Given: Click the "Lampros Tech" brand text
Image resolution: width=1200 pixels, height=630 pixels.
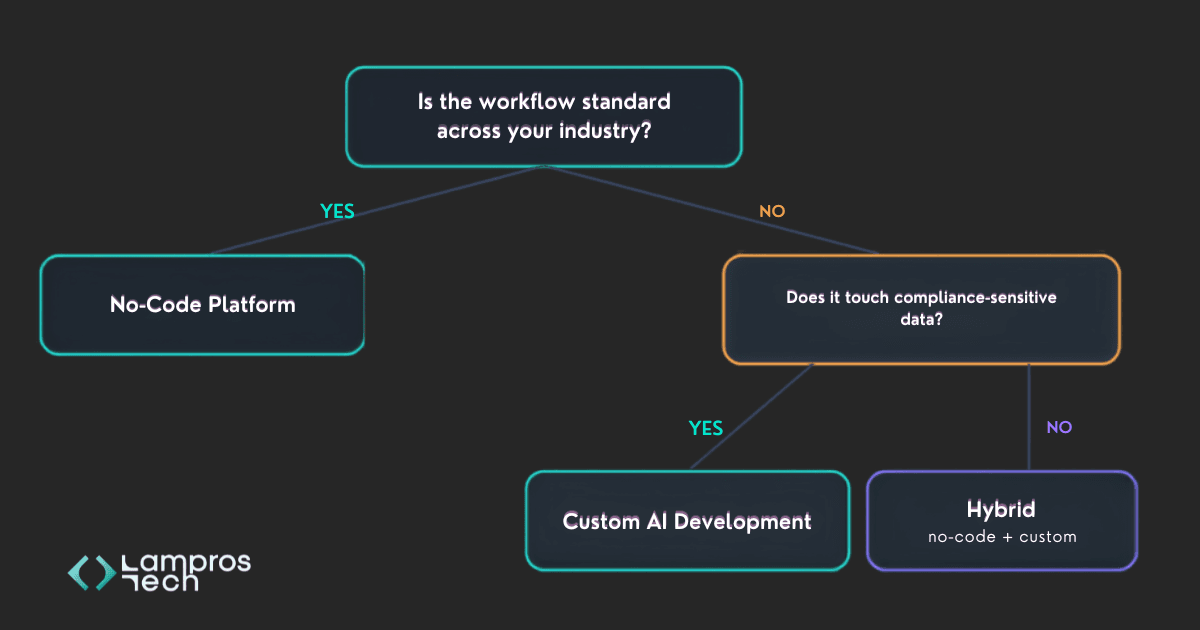Looking at the screenshot, I should coord(185,572).
